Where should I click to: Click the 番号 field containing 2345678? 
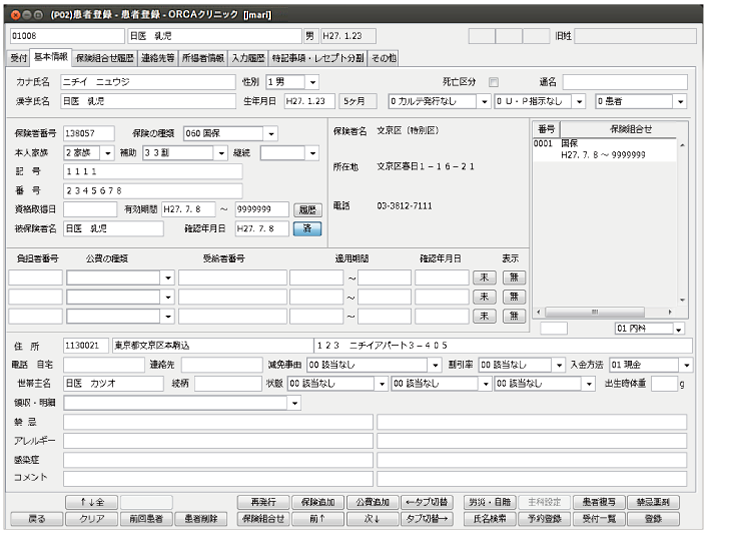pyautogui.click(x=153, y=191)
